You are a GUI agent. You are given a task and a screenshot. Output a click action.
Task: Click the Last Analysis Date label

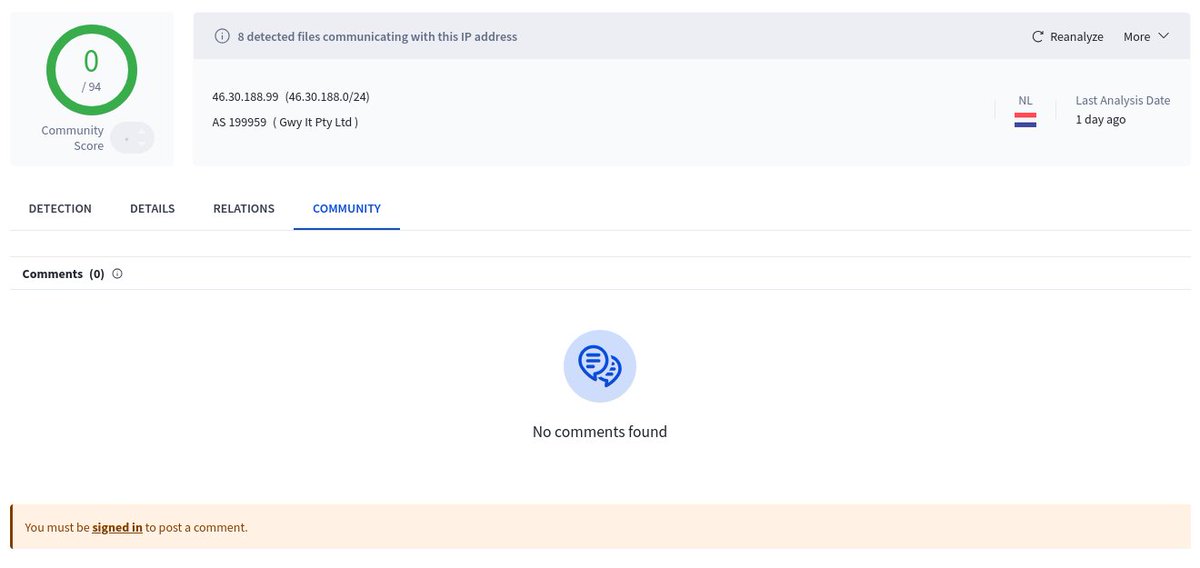tap(1123, 101)
